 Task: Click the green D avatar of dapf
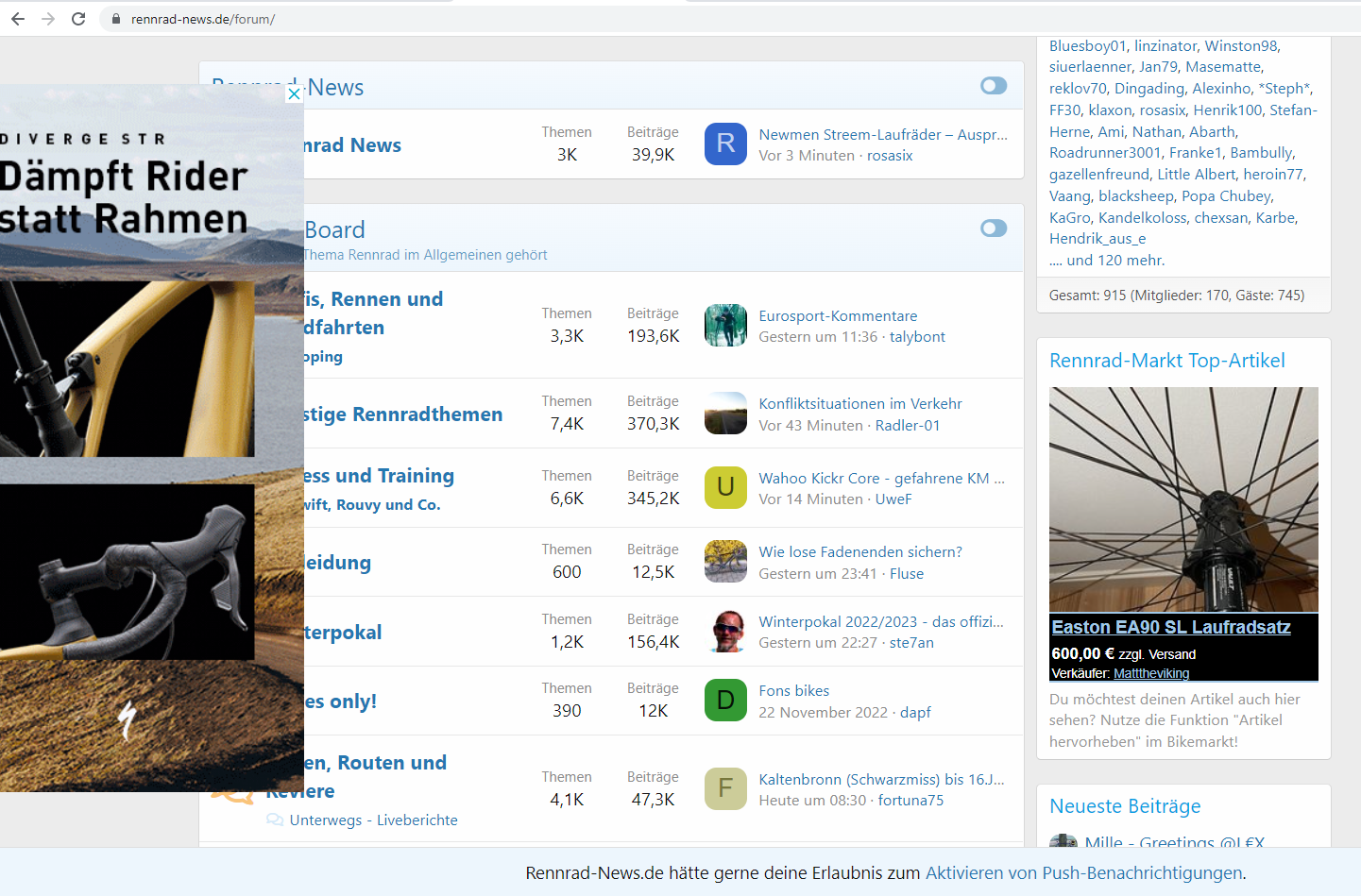[725, 701]
